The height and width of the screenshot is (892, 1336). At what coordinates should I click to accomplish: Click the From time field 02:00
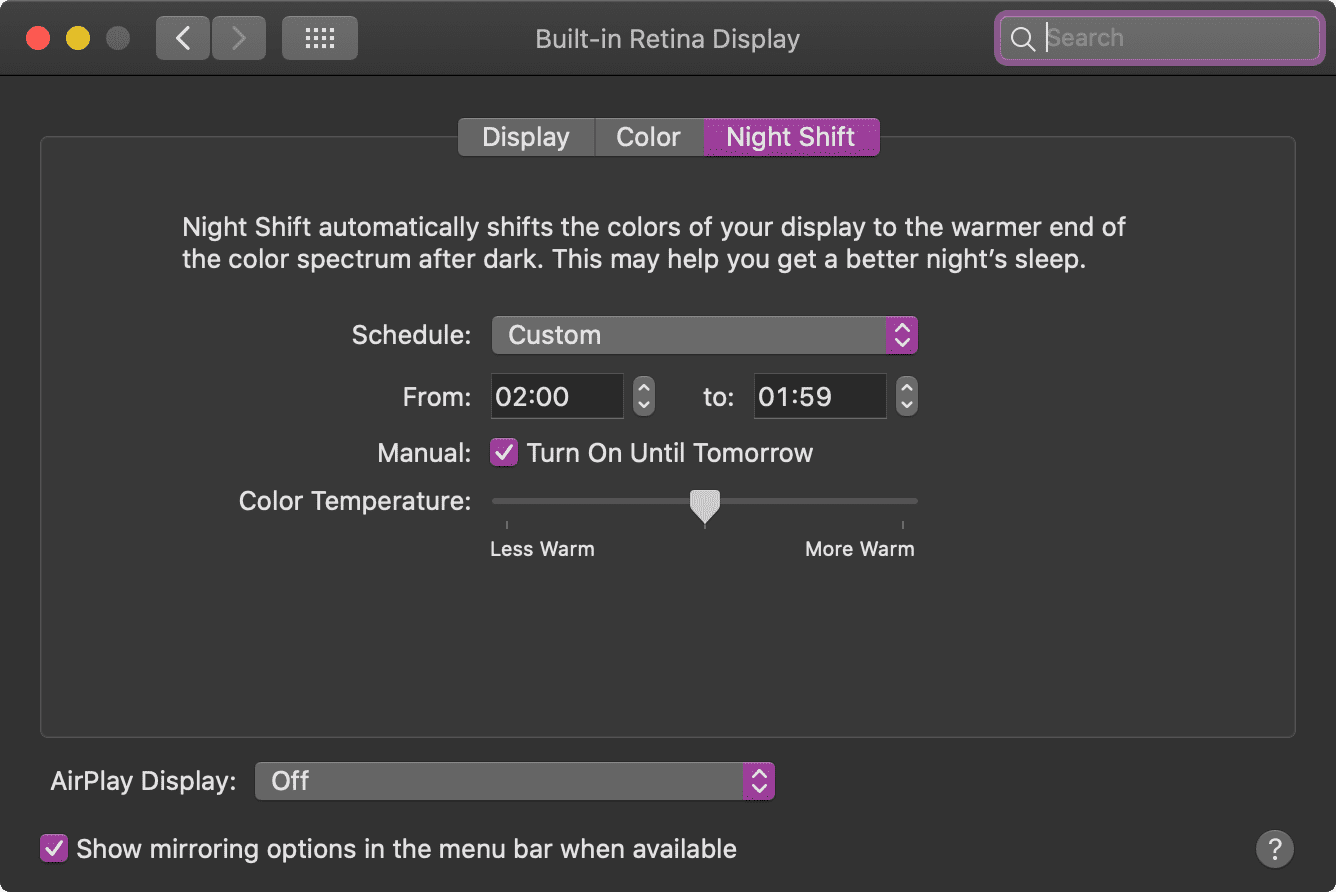click(557, 396)
